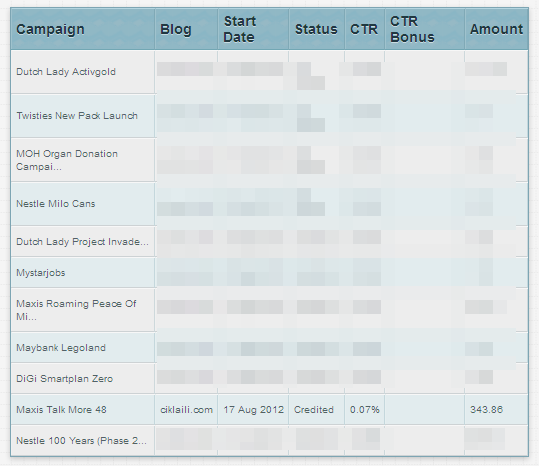
Task: Click the Status column header
Action: coord(316,29)
